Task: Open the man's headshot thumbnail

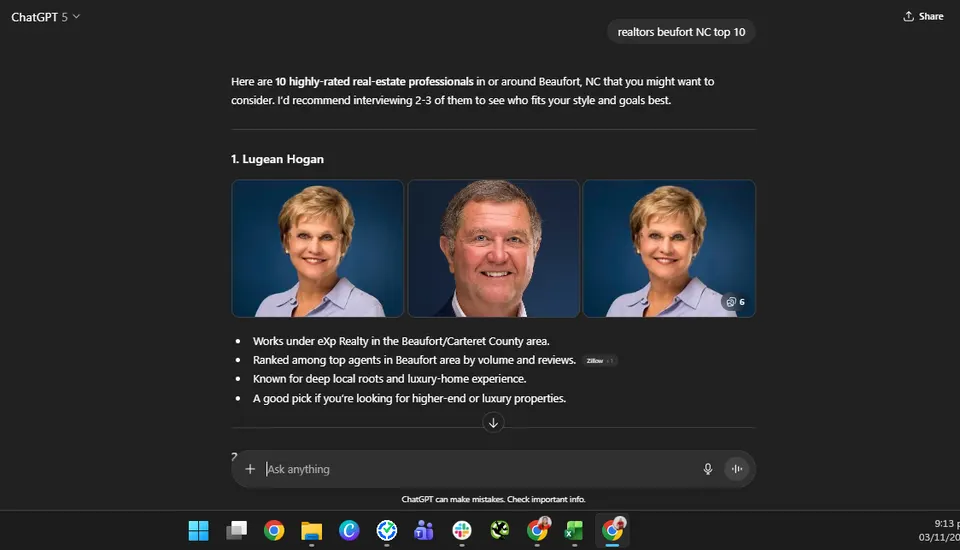Action: [x=493, y=248]
